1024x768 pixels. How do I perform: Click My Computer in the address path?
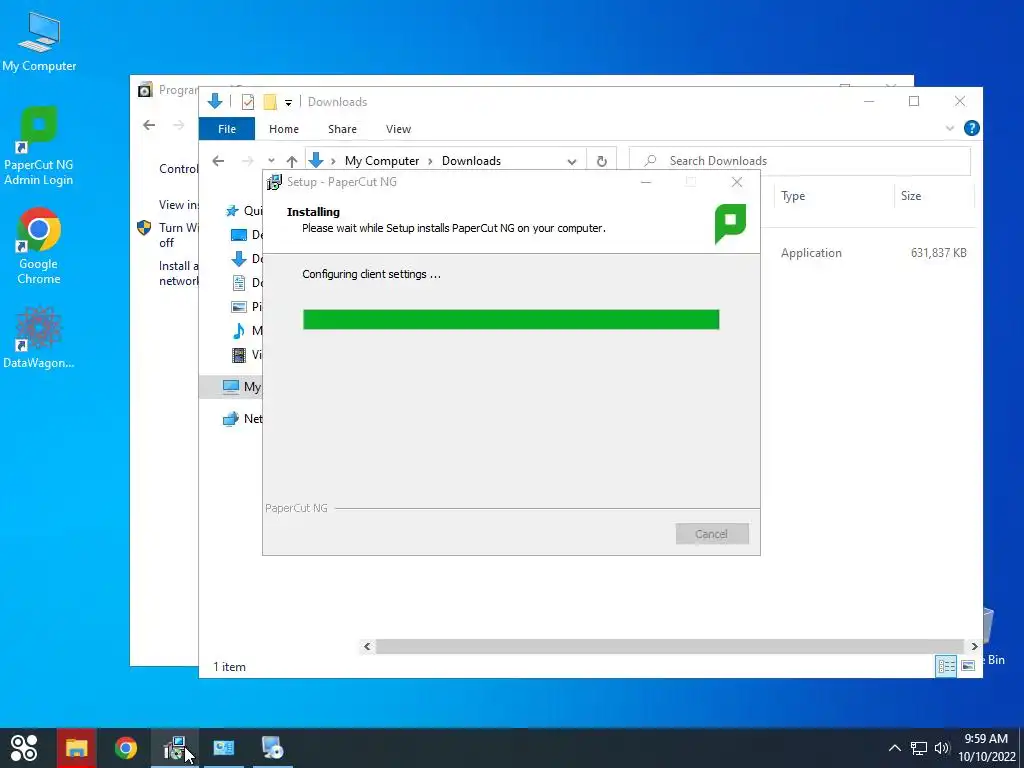382,161
